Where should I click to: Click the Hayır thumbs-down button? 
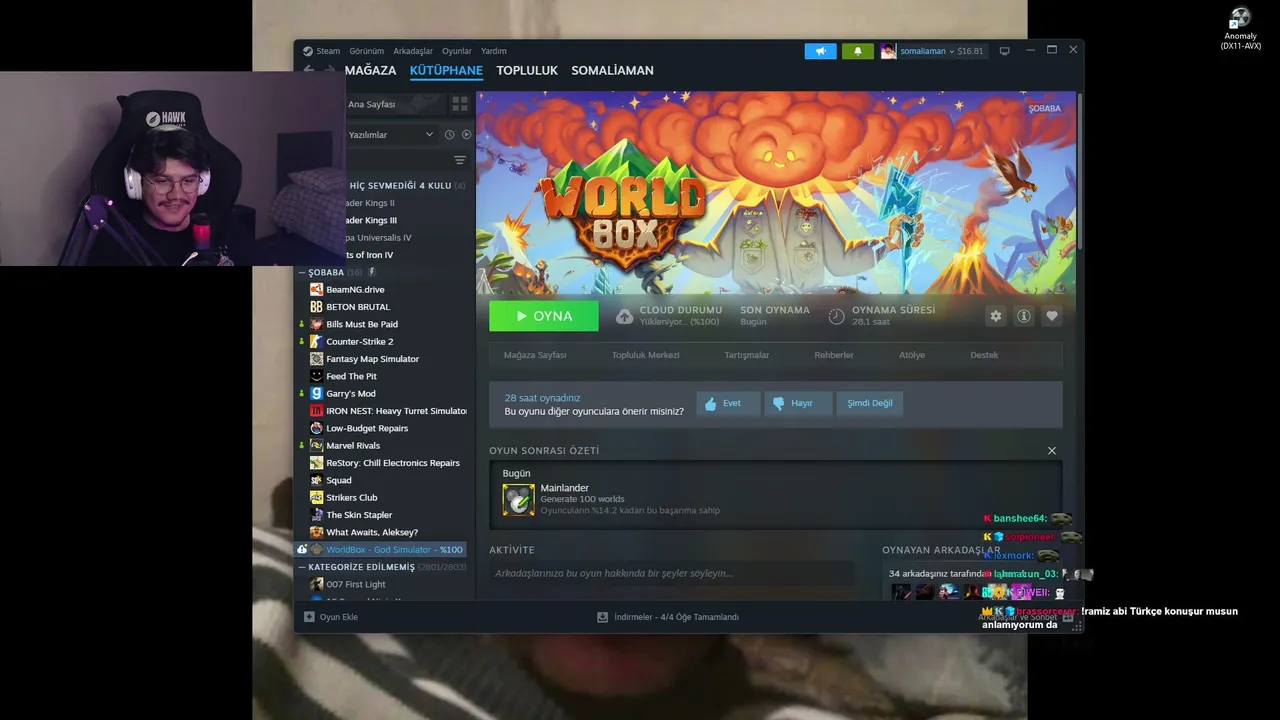pyautogui.click(x=796, y=403)
